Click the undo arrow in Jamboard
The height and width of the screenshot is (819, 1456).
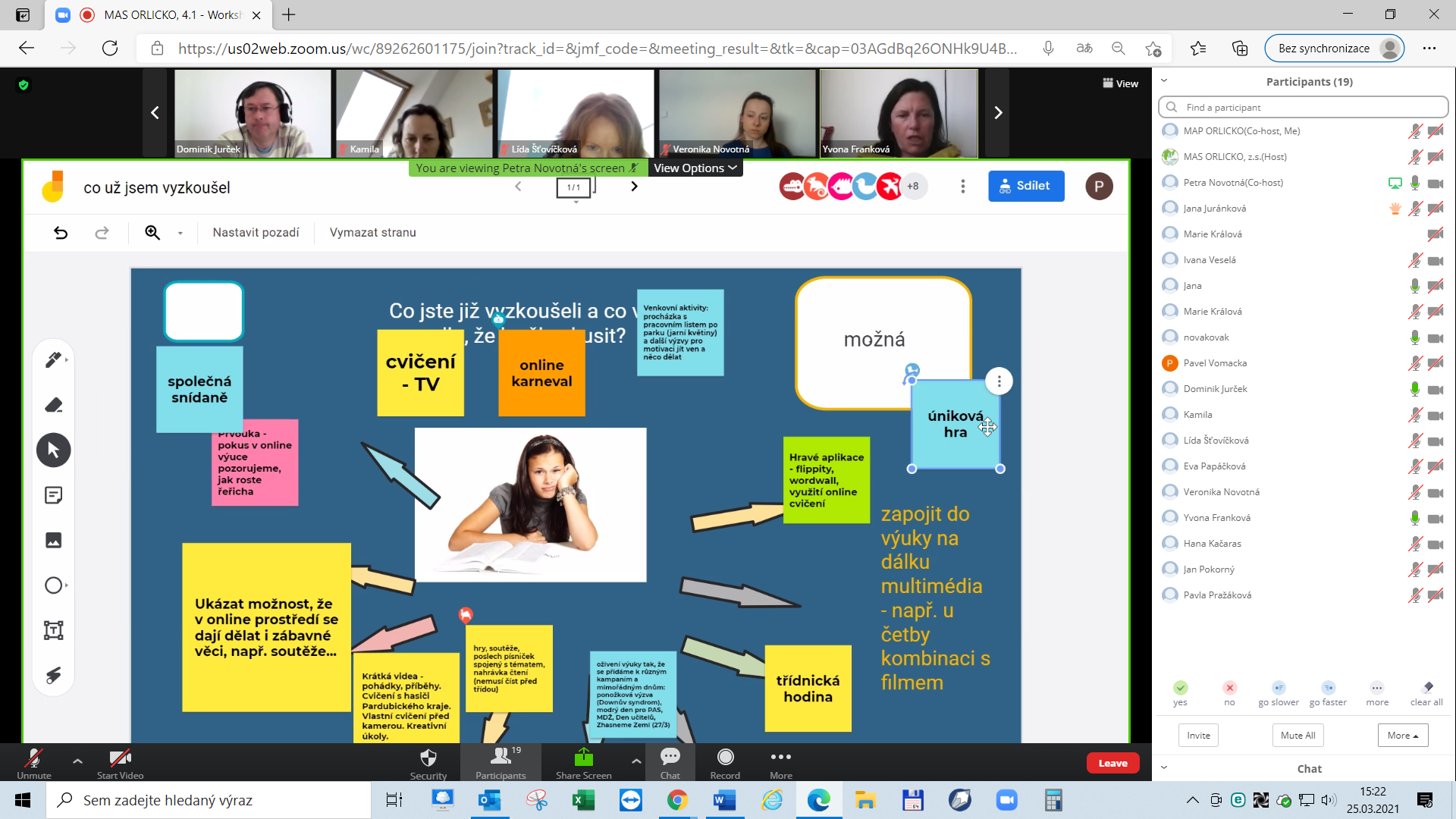[x=61, y=233]
